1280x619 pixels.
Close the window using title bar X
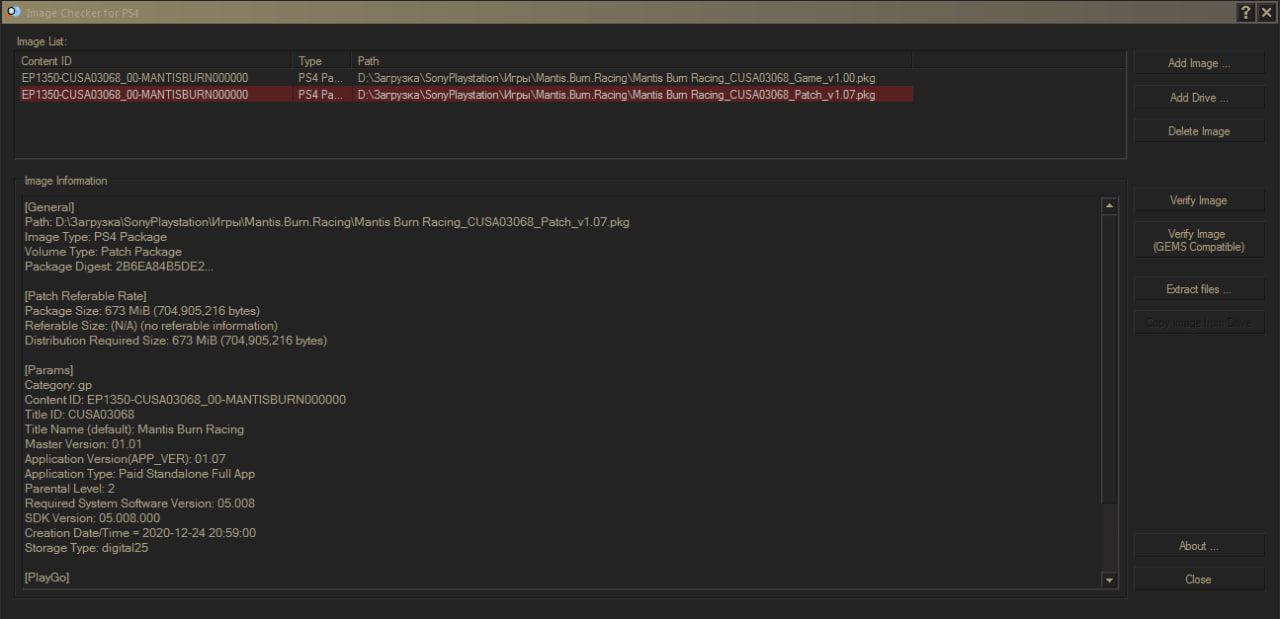pyautogui.click(x=1266, y=12)
